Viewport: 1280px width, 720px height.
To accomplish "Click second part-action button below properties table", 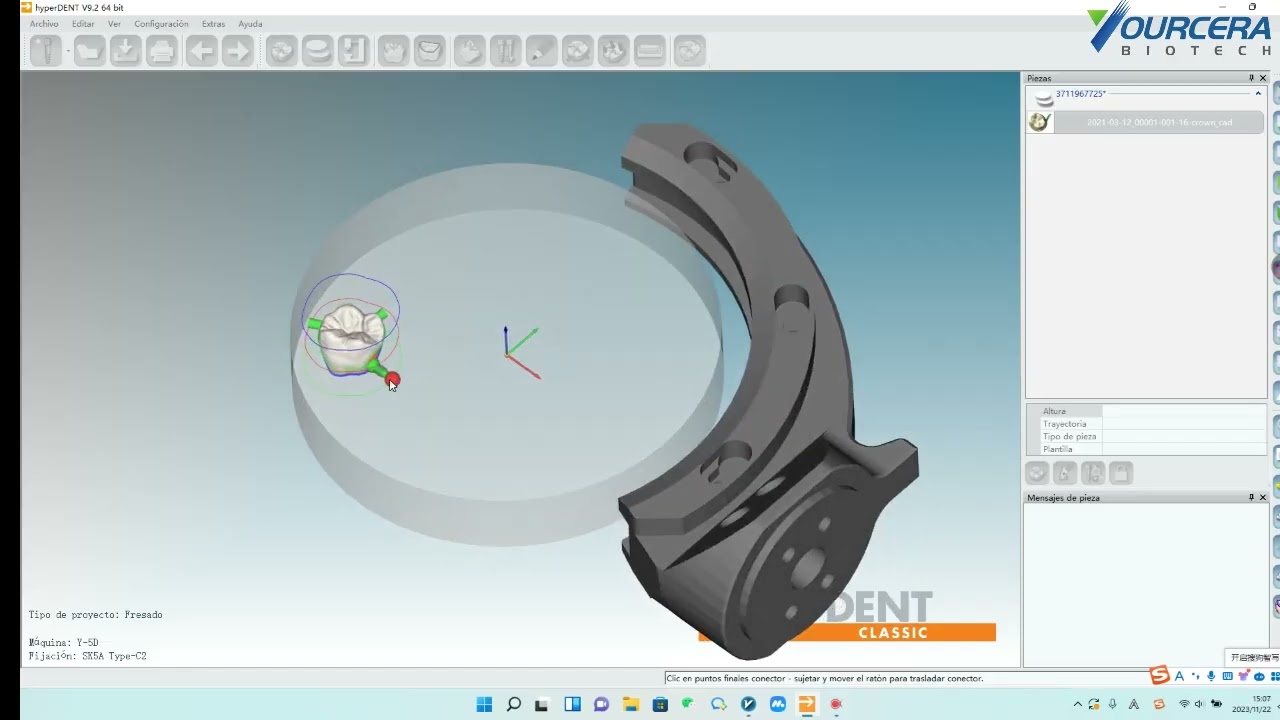I will [x=1066, y=473].
